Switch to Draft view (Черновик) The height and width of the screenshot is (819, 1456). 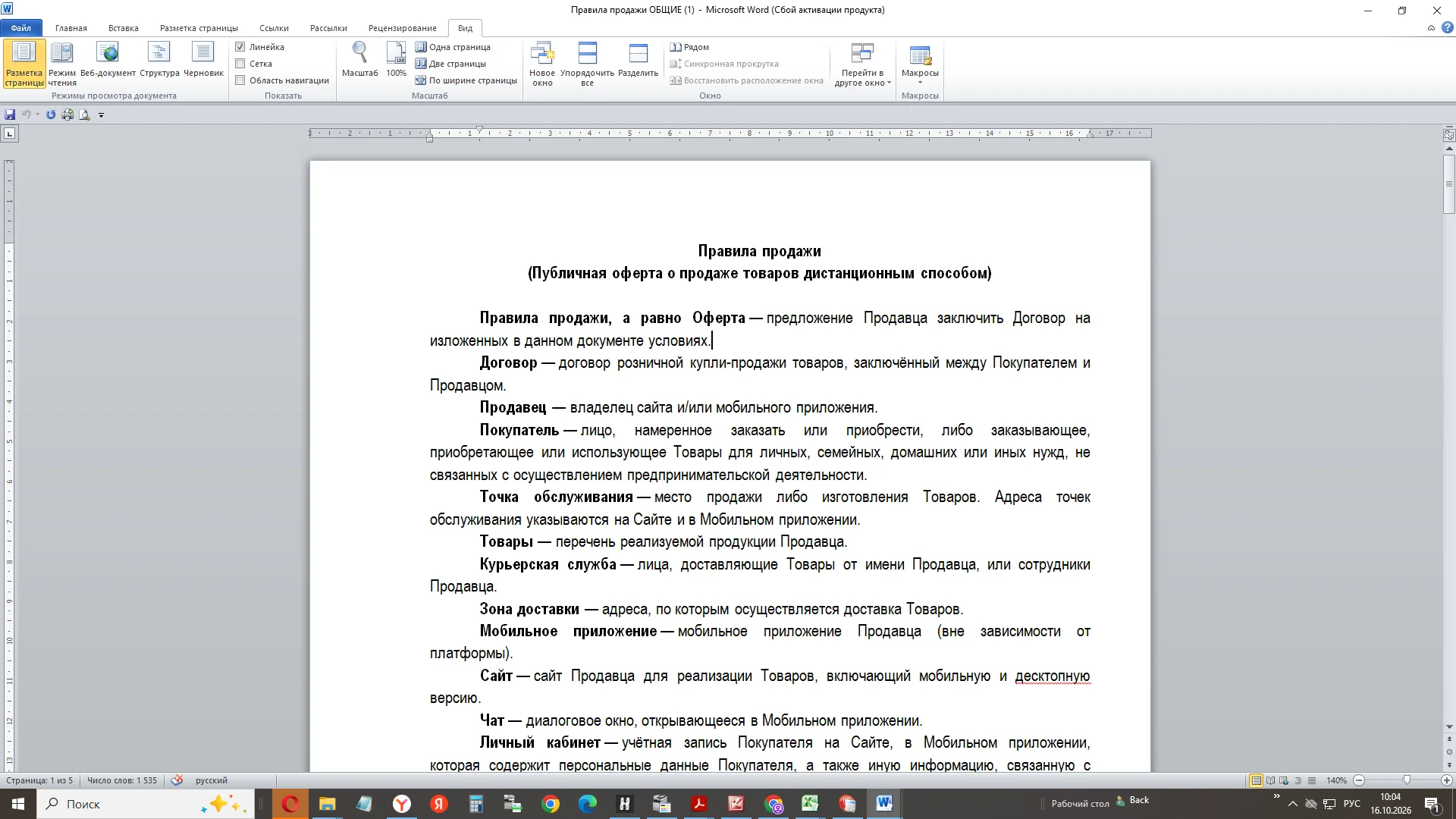[x=203, y=61]
